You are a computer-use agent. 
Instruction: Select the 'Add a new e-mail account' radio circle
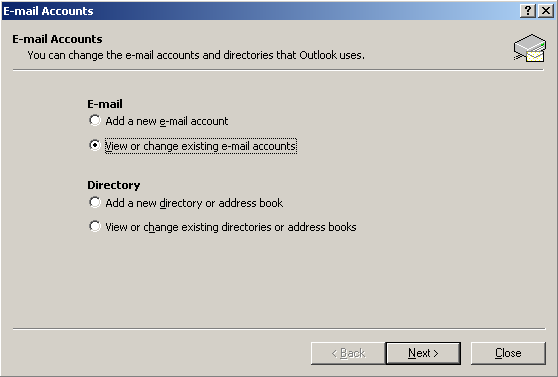(x=95, y=120)
